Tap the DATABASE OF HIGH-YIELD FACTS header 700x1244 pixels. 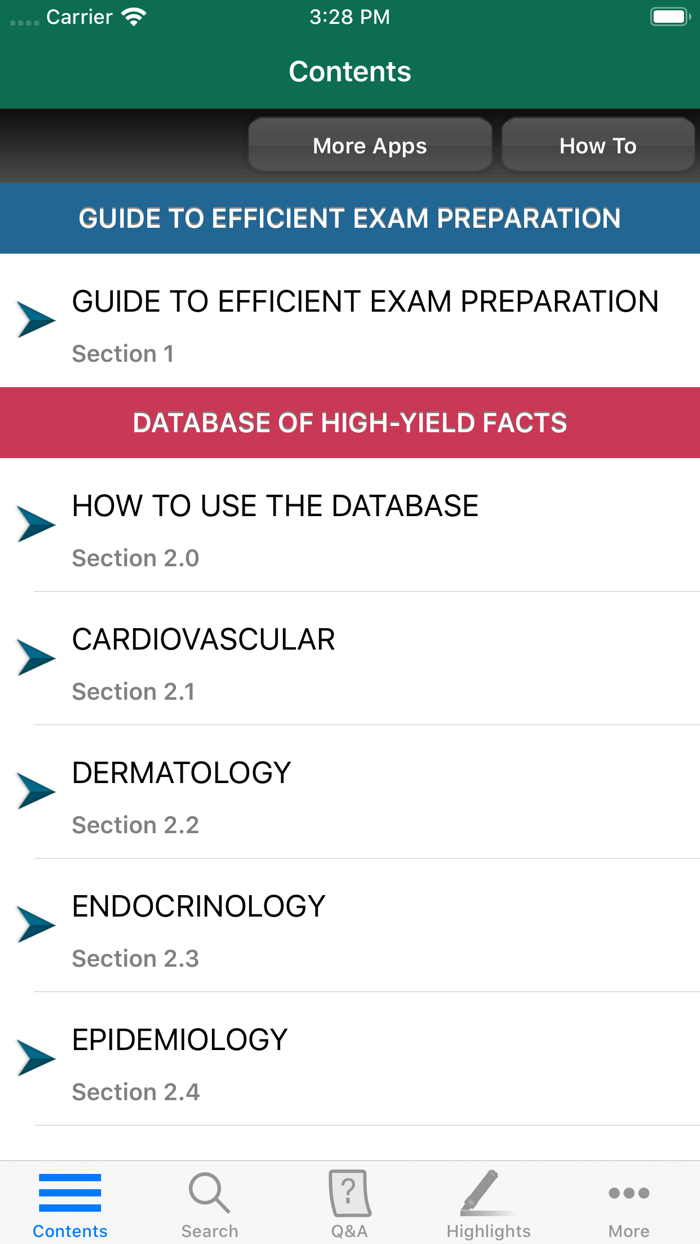[x=350, y=422]
